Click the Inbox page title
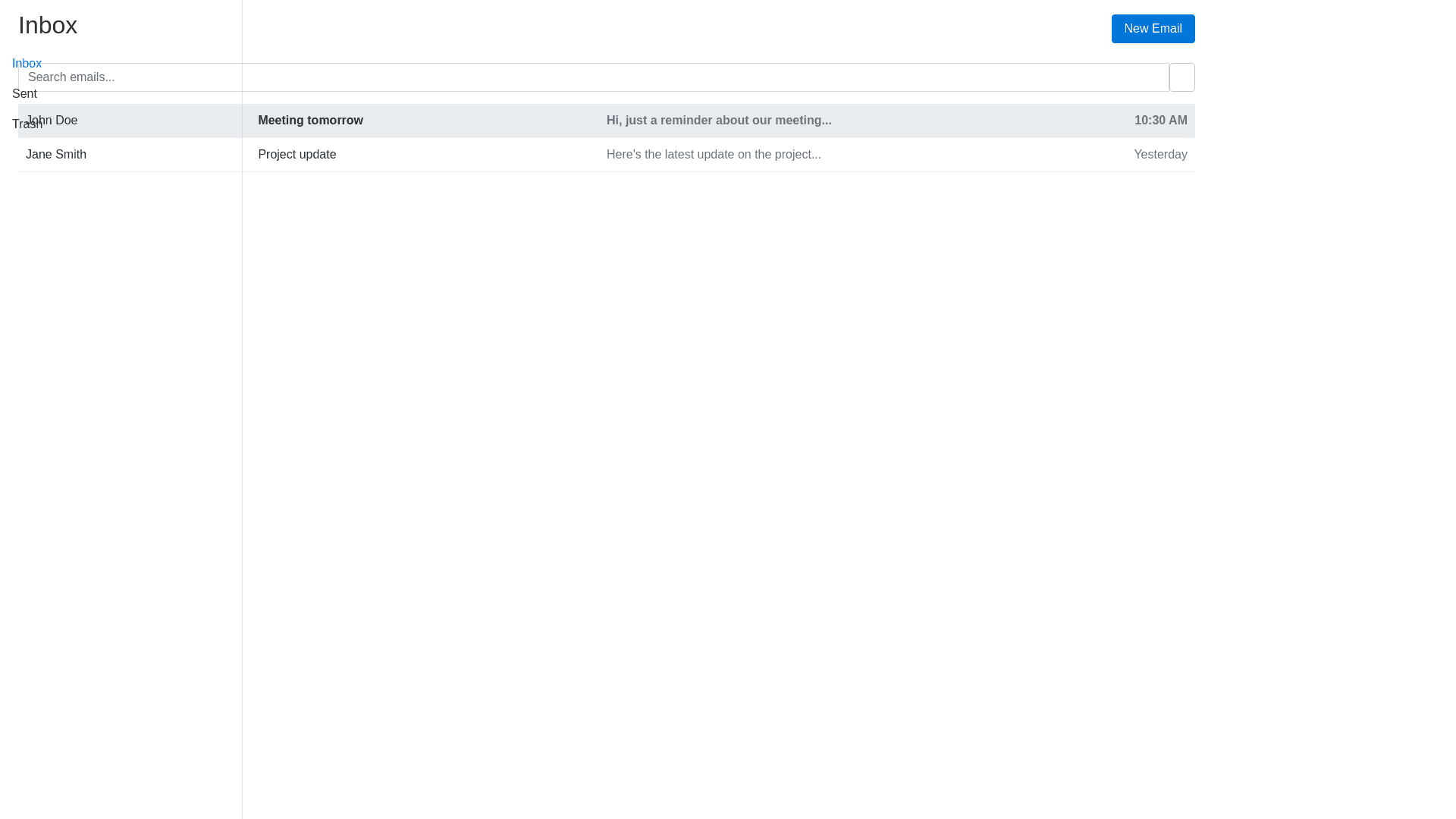Viewport: 1456px width, 819px height. point(47,25)
